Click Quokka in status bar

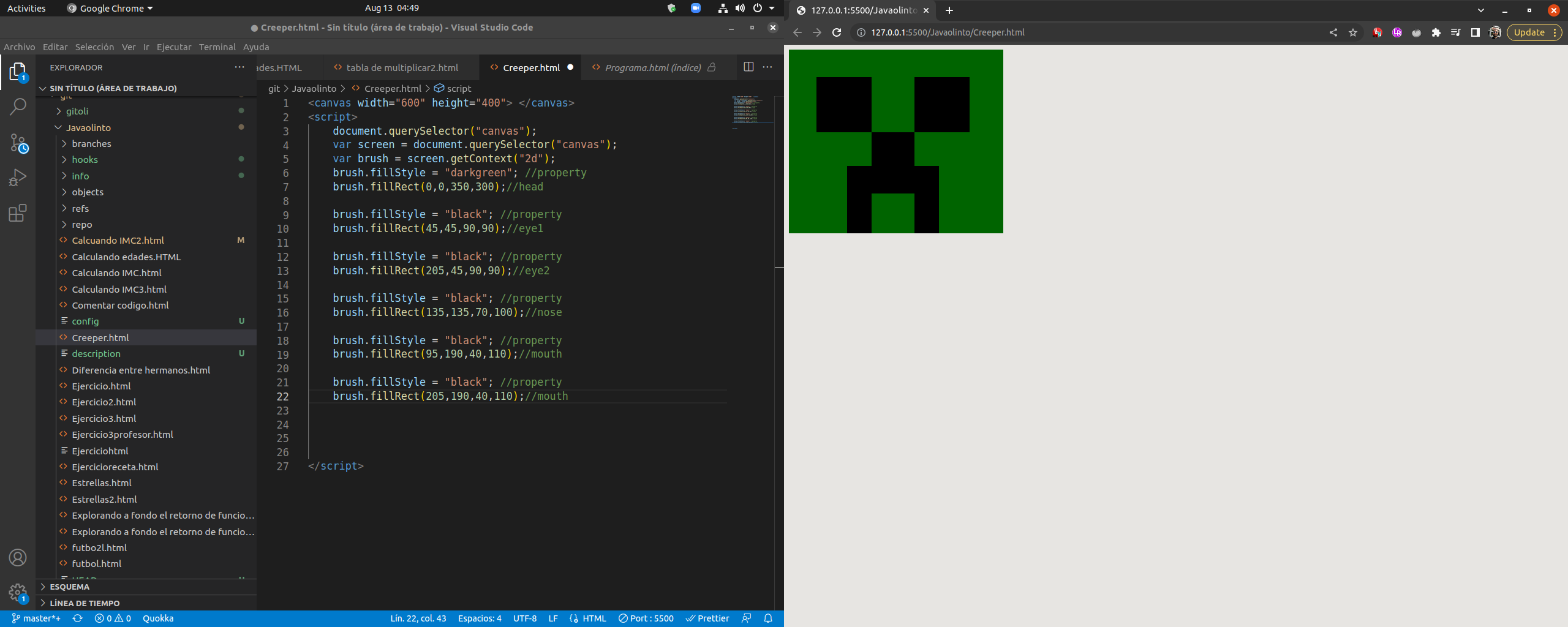pyautogui.click(x=158, y=618)
